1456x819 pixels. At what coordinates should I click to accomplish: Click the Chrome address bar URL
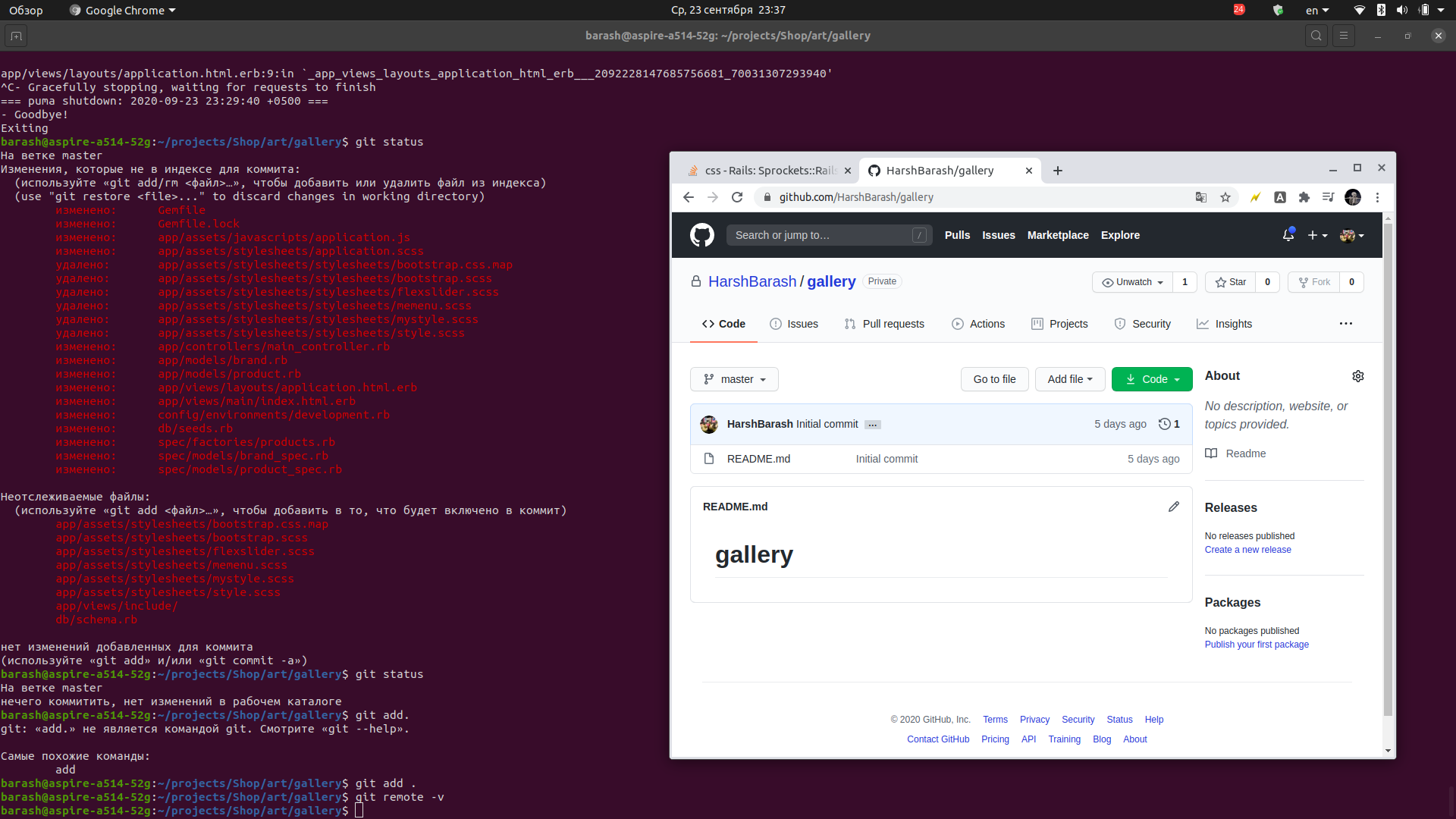(855, 197)
